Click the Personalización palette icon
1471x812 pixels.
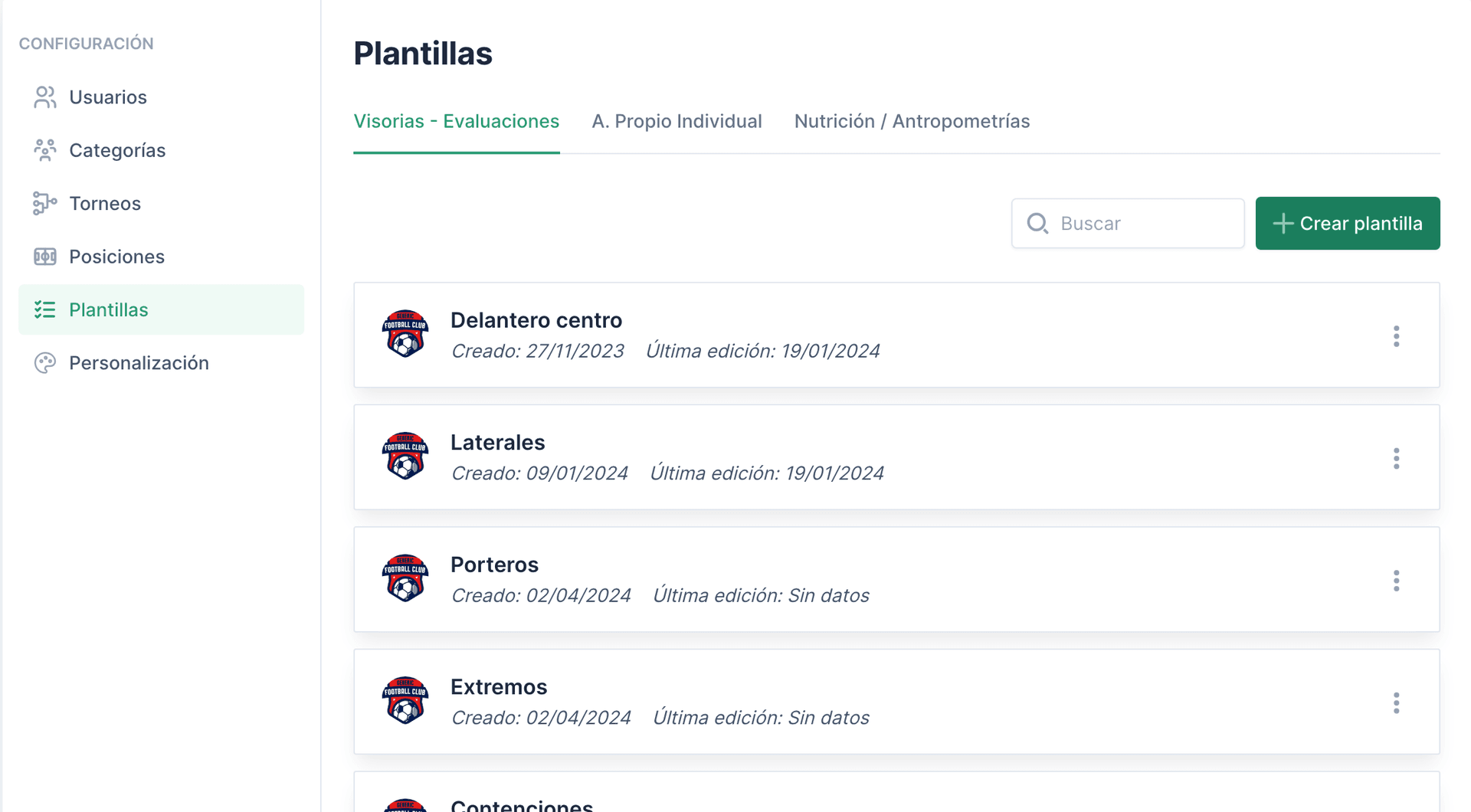[x=44, y=363]
